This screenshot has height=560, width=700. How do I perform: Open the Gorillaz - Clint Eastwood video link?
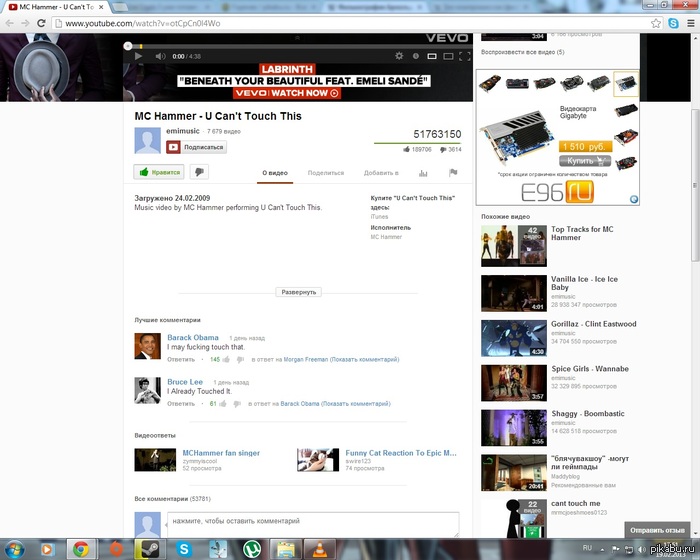point(593,324)
